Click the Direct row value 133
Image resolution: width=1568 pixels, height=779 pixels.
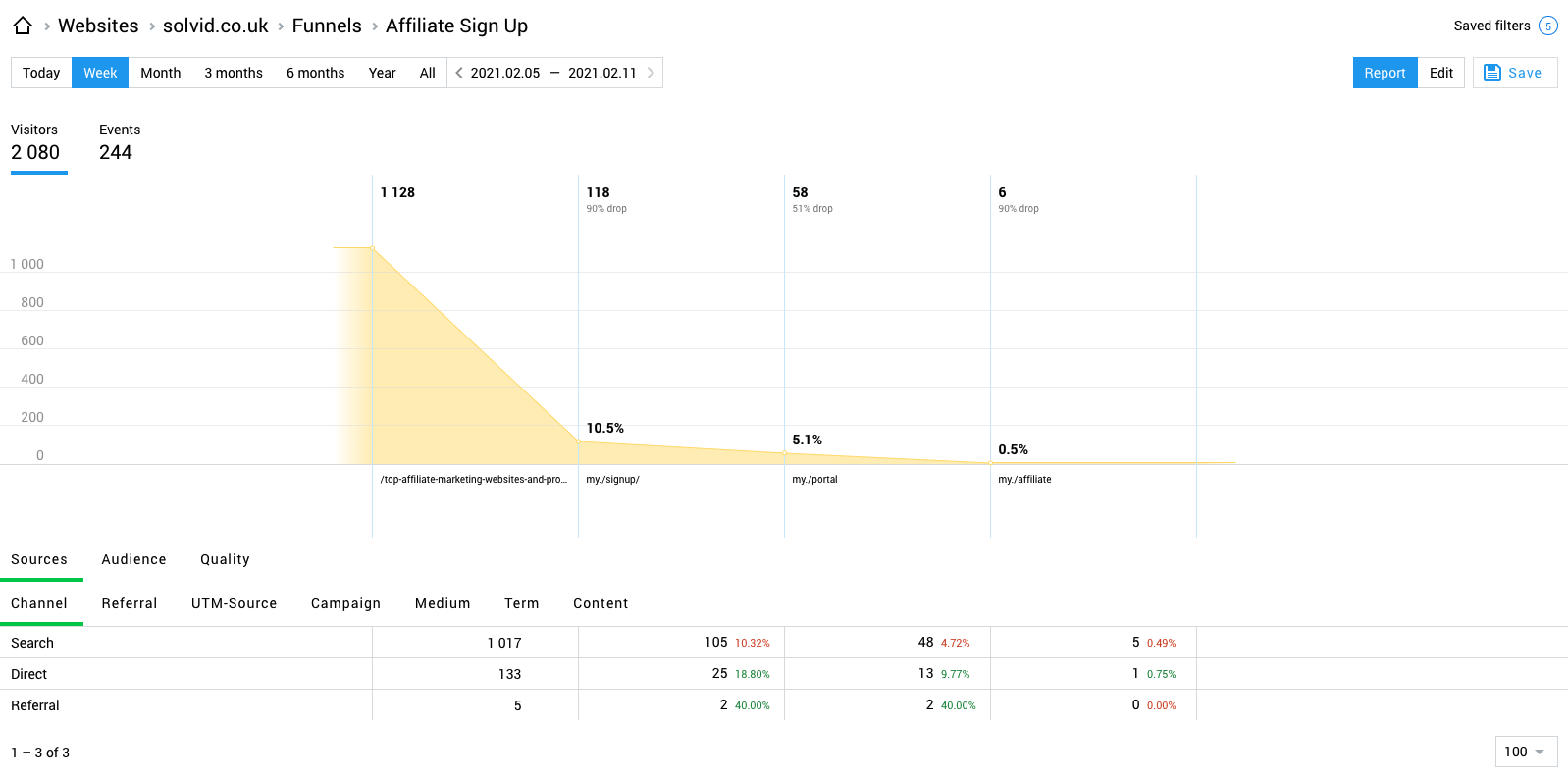[510, 674]
